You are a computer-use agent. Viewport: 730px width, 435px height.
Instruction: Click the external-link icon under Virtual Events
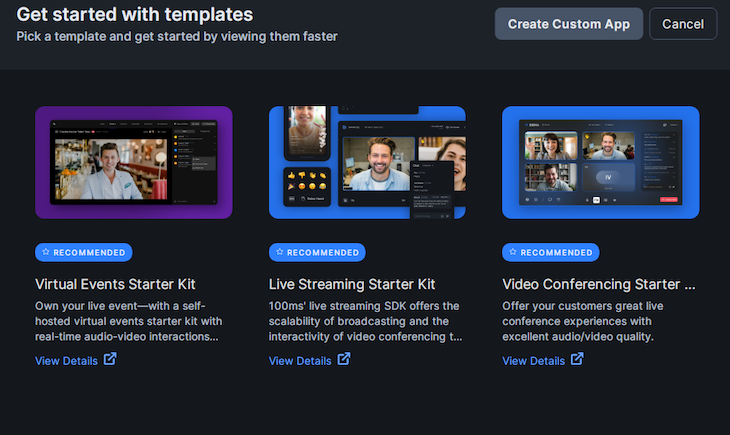pos(111,360)
